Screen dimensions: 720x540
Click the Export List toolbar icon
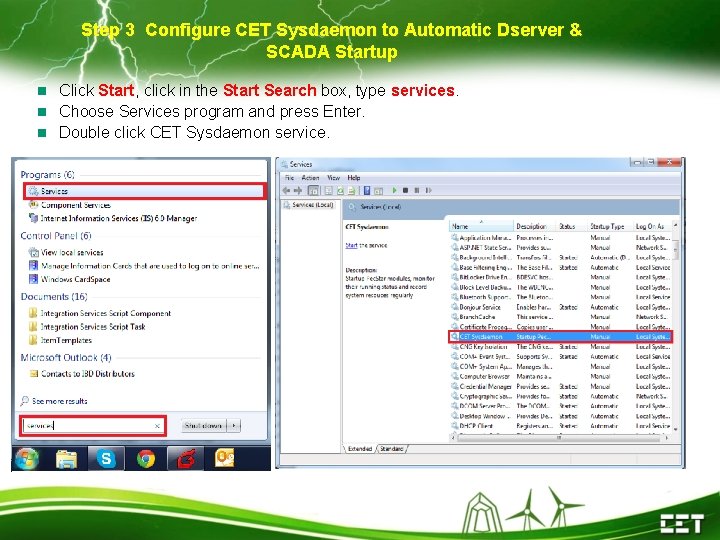(351, 190)
